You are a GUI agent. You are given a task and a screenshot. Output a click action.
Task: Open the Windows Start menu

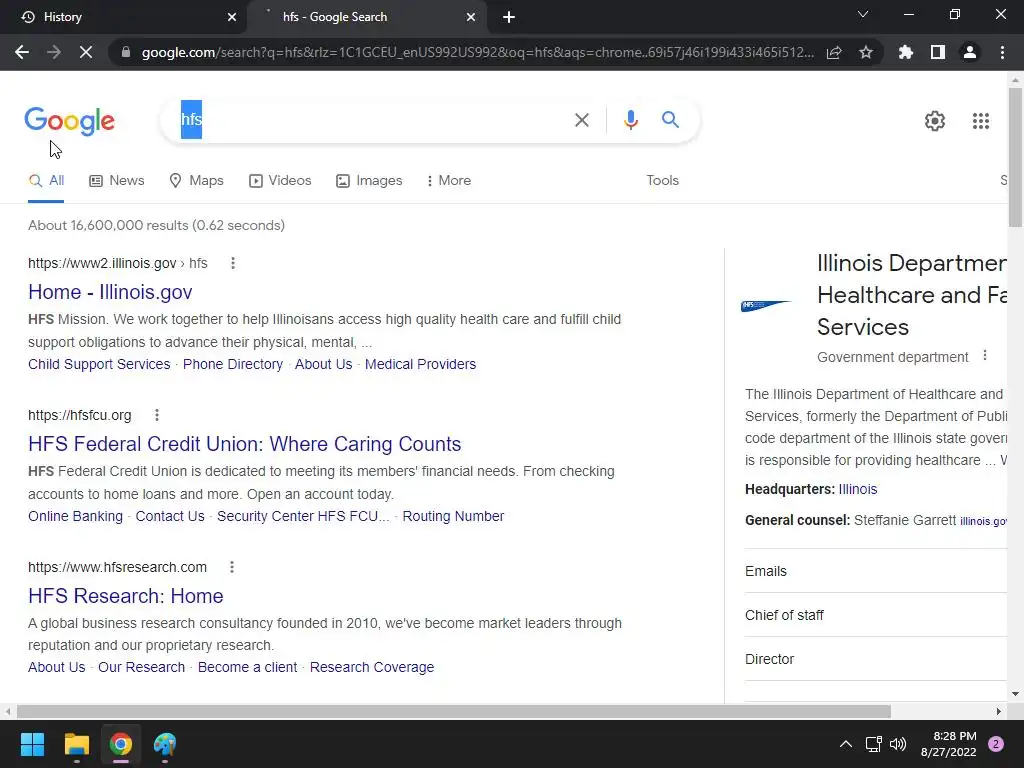pos(32,744)
